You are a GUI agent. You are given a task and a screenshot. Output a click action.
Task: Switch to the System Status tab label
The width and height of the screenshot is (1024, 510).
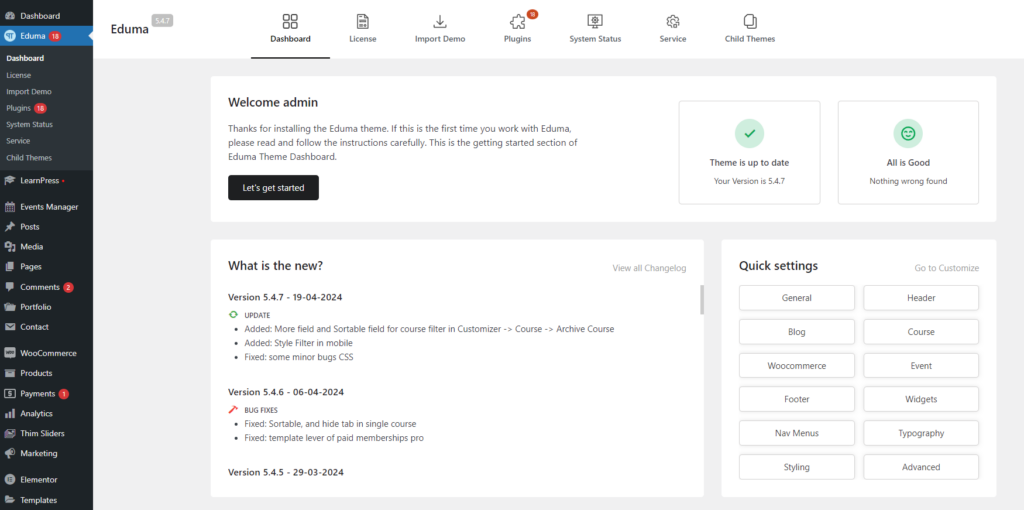pyautogui.click(x=595, y=39)
